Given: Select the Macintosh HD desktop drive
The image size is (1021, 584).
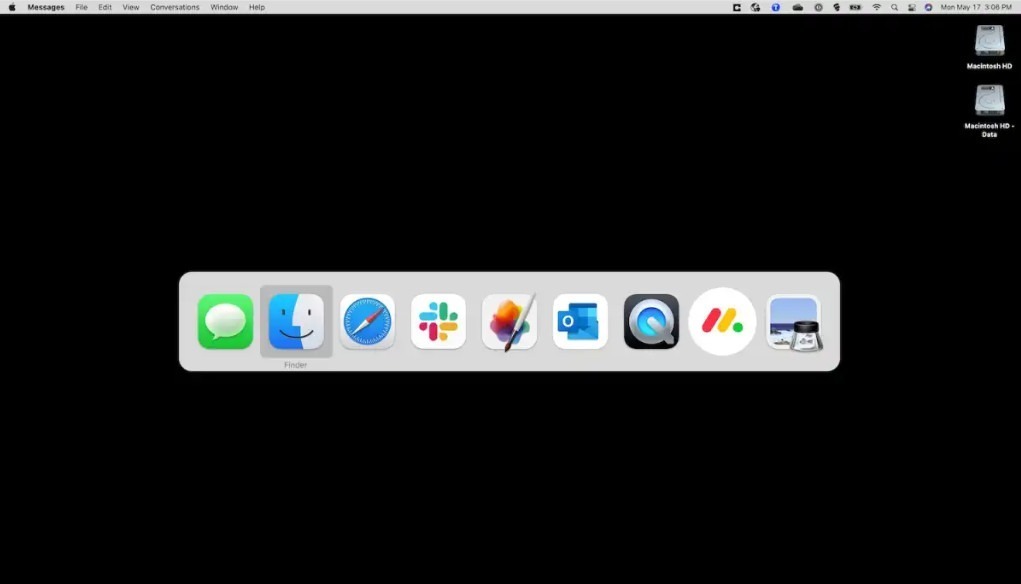Looking at the screenshot, I should [x=989, y=47].
